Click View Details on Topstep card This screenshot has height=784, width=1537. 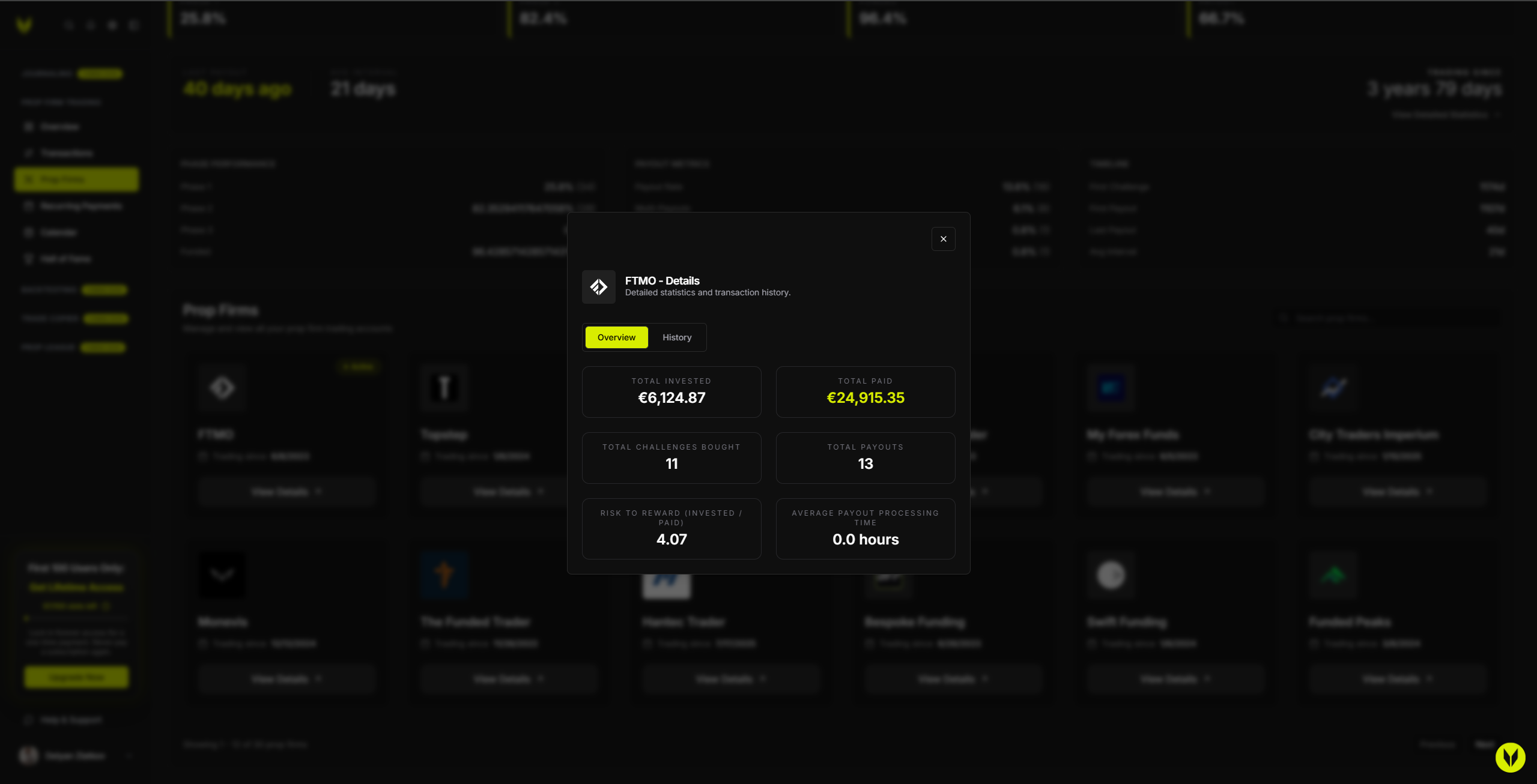509,492
